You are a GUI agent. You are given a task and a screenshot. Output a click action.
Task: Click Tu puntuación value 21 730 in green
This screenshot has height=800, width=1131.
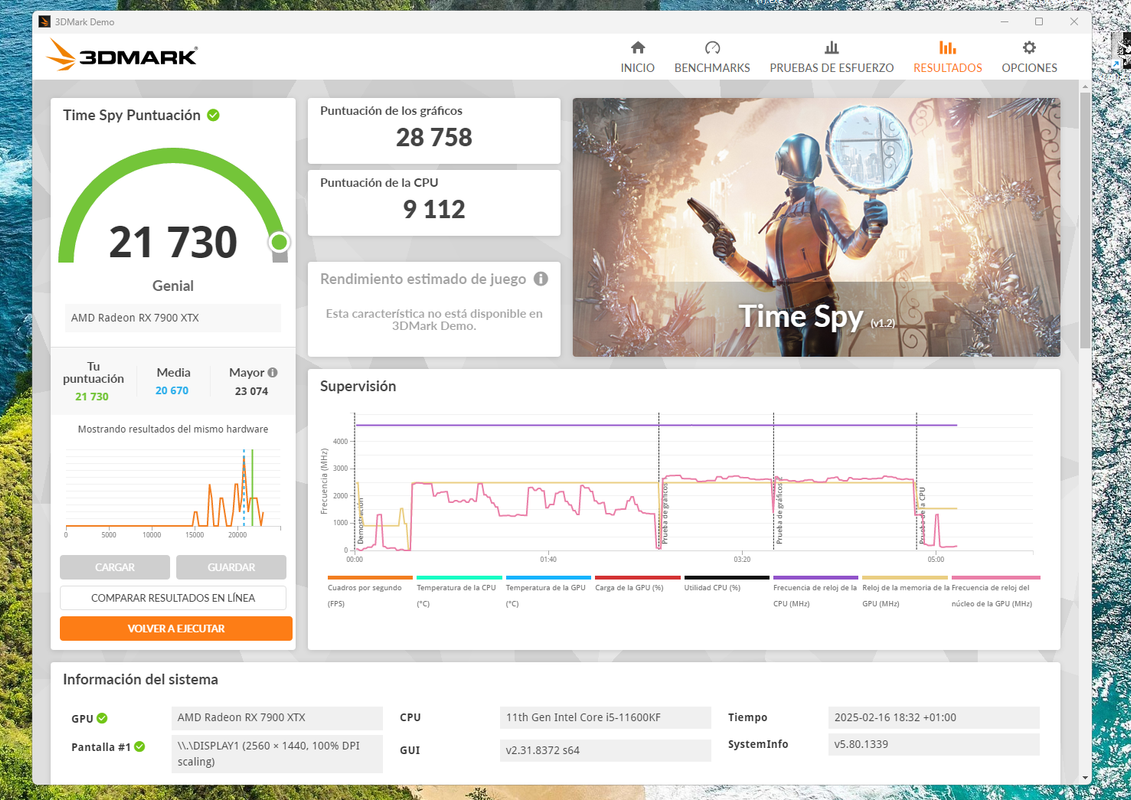pyautogui.click(x=92, y=397)
